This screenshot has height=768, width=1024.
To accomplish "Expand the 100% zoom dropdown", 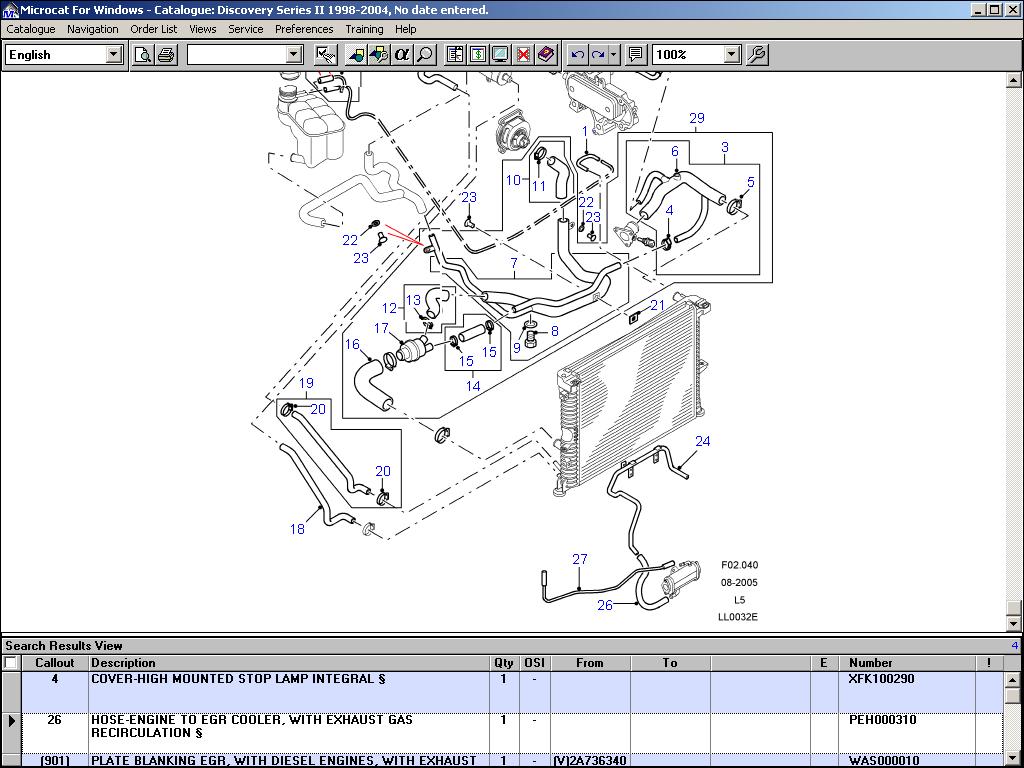I will pyautogui.click(x=731, y=54).
